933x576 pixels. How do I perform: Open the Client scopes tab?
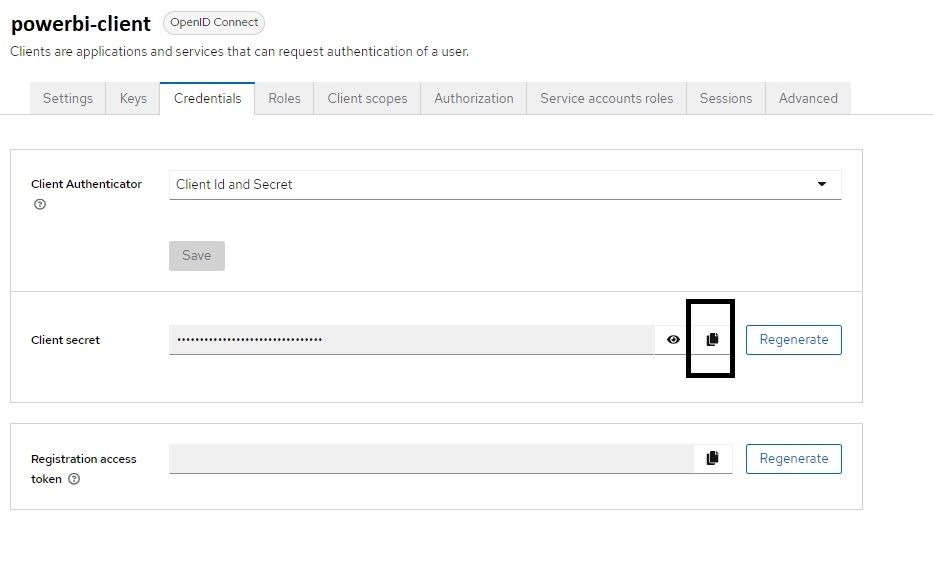tap(367, 99)
